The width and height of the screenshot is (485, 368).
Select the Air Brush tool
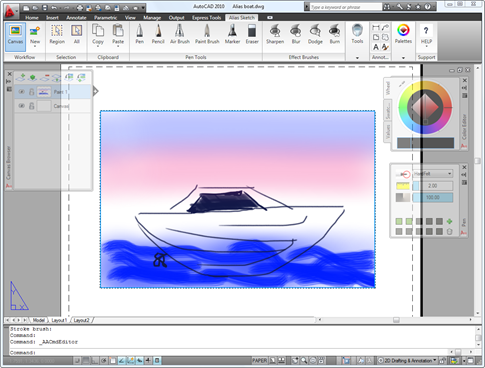tap(180, 34)
